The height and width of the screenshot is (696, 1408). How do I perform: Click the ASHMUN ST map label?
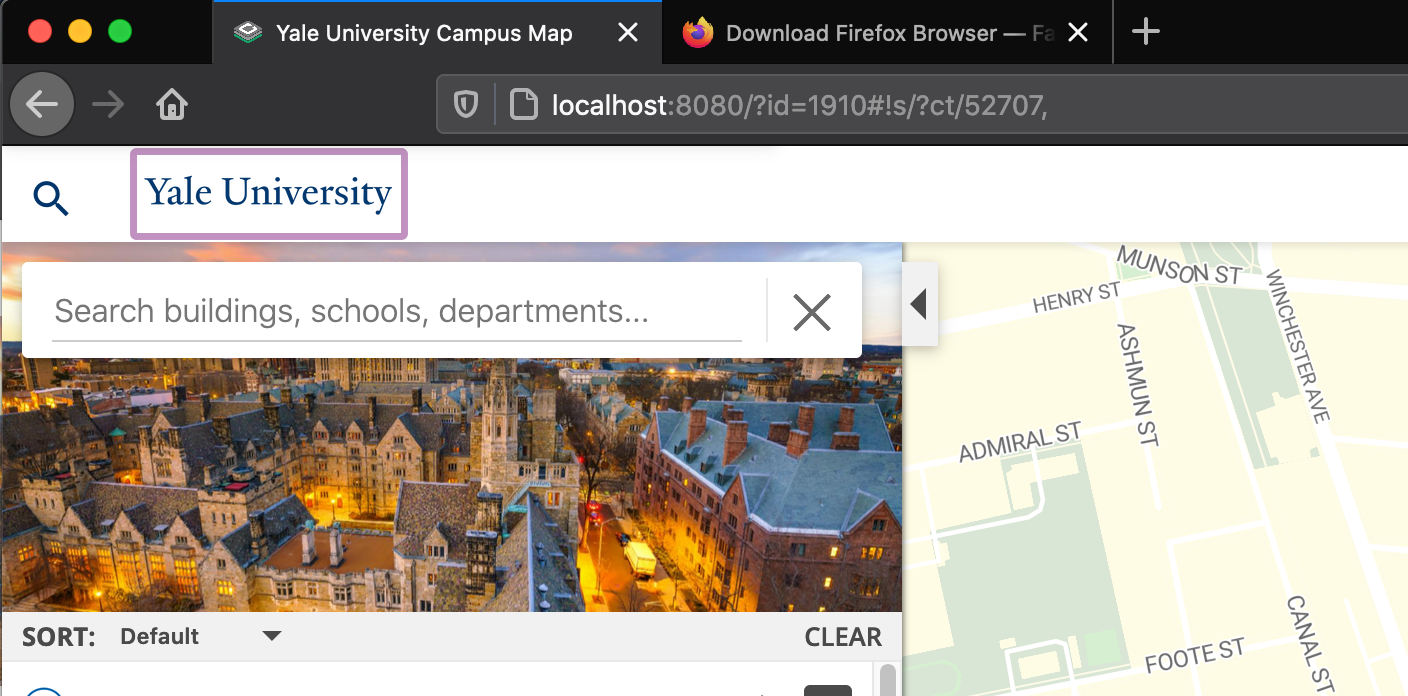click(x=1139, y=384)
